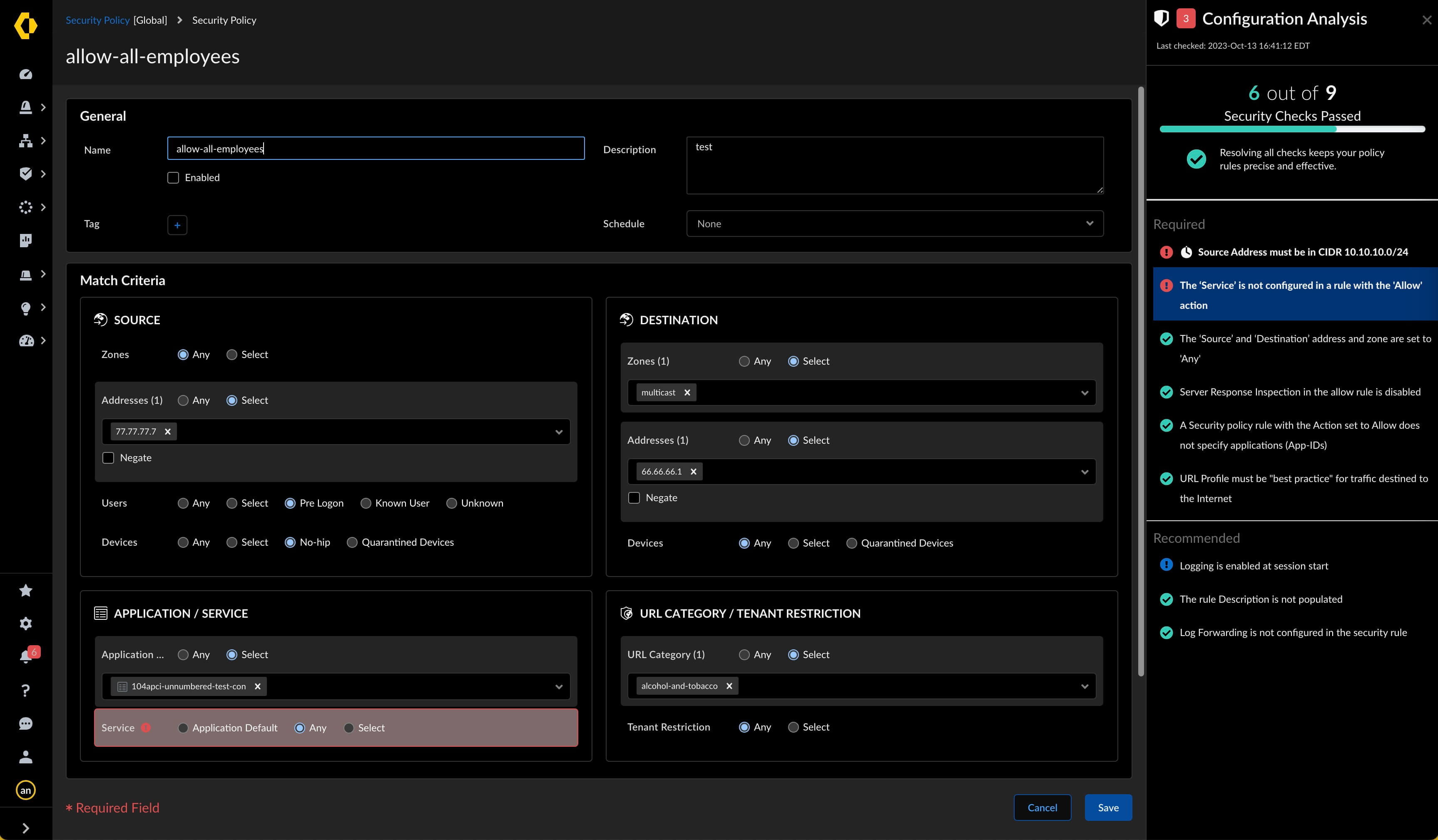Open the chat feedback icon in the sidebar
The width and height of the screenshot is (1438, 840).
click(26, 723)
